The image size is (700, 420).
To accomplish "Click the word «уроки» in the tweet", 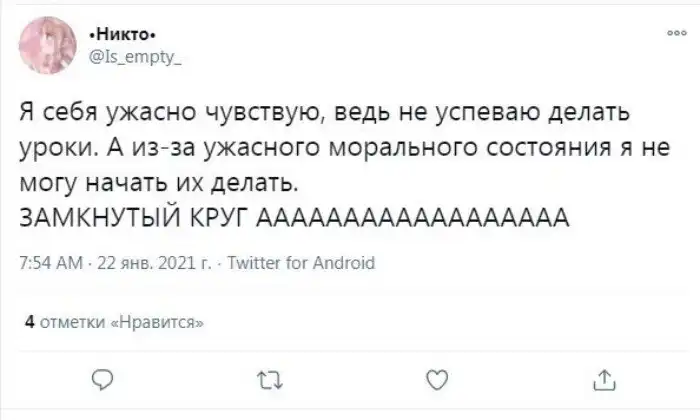I will click(53, 147).
